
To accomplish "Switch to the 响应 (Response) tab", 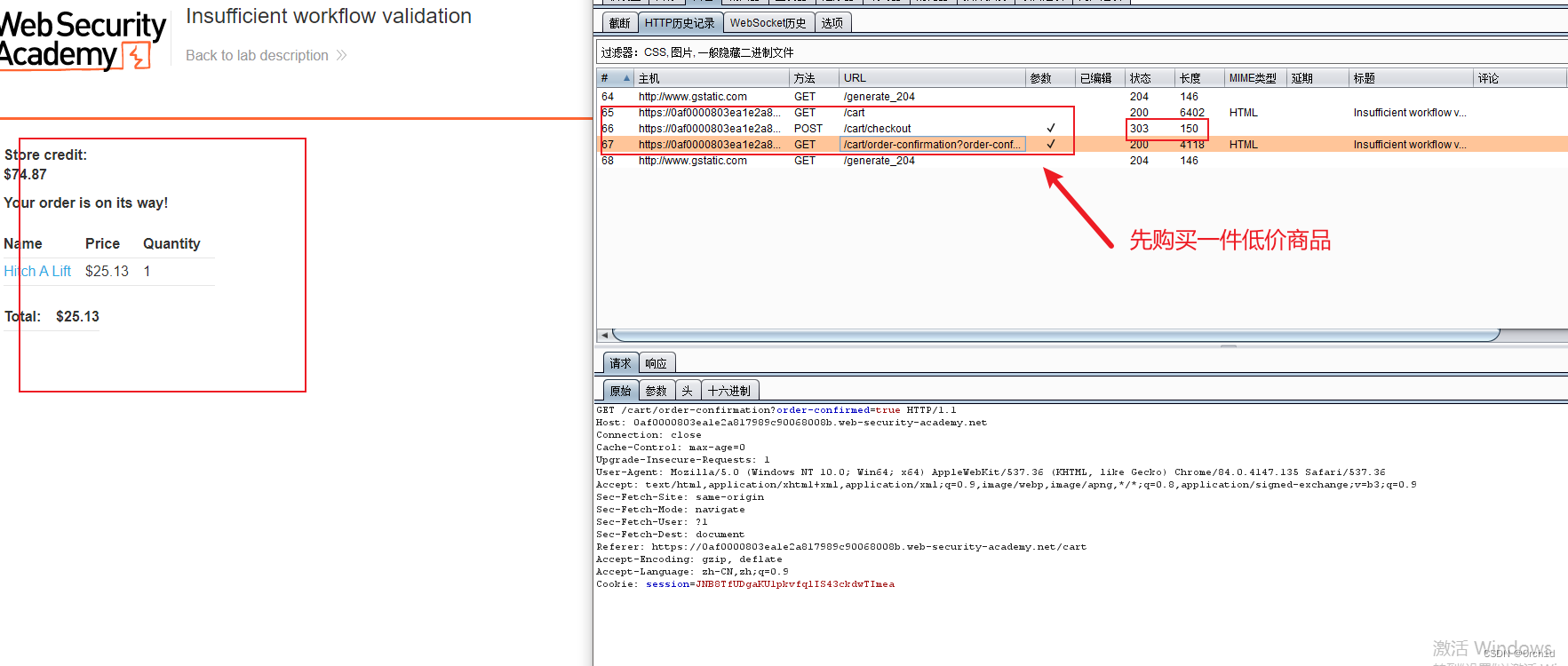I will tap(657, 363).
